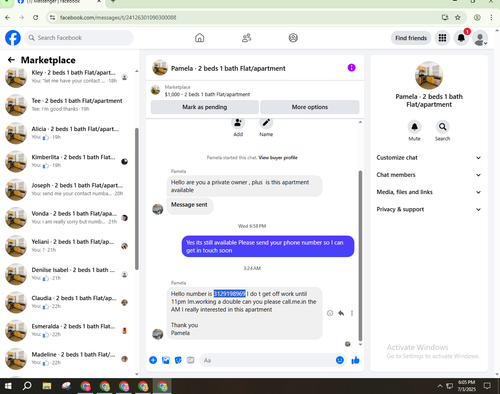The width and height of the screenshot is (500, 394).
Task: Open Joseph conversation in list
Action: [x=67, y=189]
